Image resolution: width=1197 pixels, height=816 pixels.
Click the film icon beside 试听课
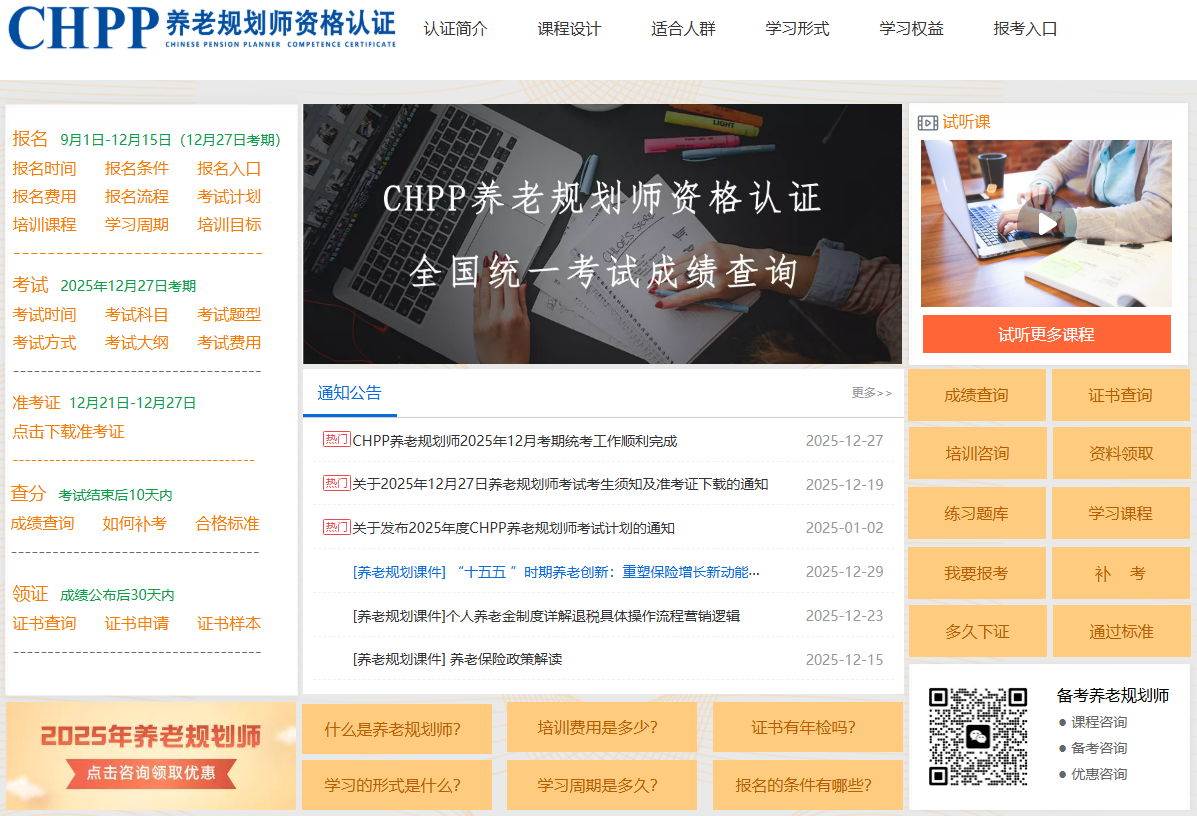coord(927,122)
